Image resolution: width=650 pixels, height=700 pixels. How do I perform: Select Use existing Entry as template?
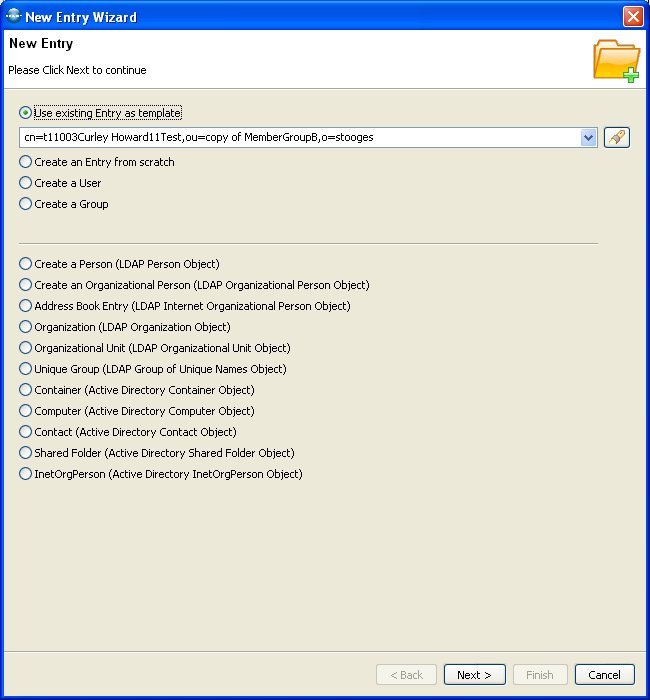click(26, 113)
